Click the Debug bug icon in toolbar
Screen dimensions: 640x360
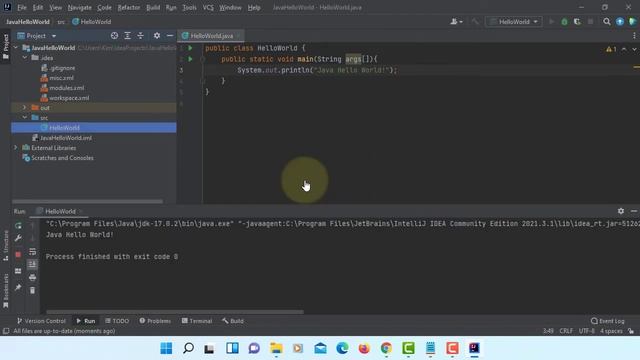click(564, 22)
